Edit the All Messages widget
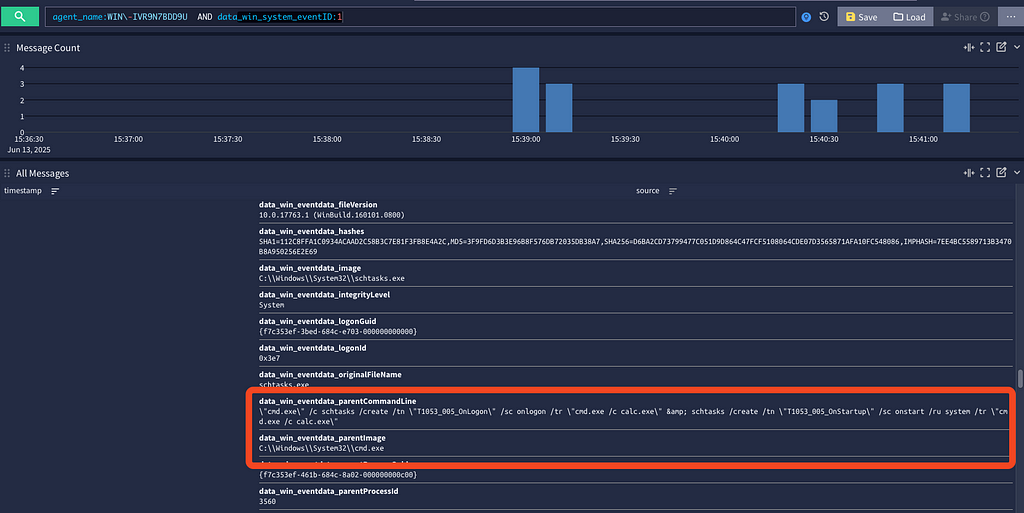 point(1001,173)
